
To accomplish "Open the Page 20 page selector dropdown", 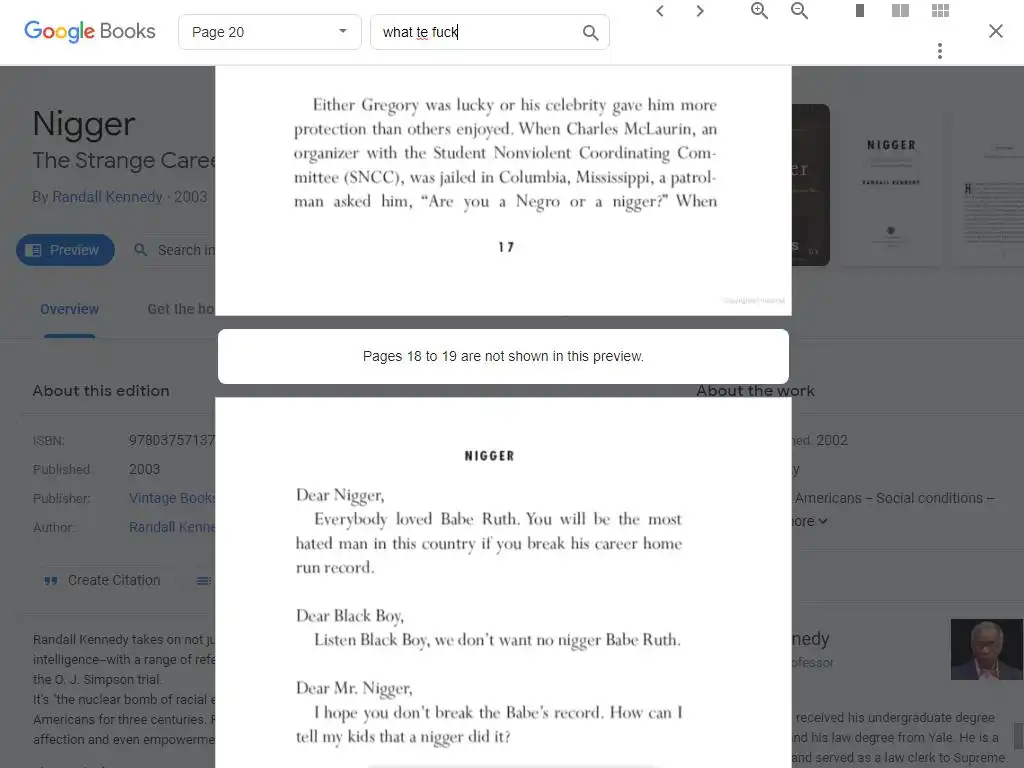I will [270, 32].
